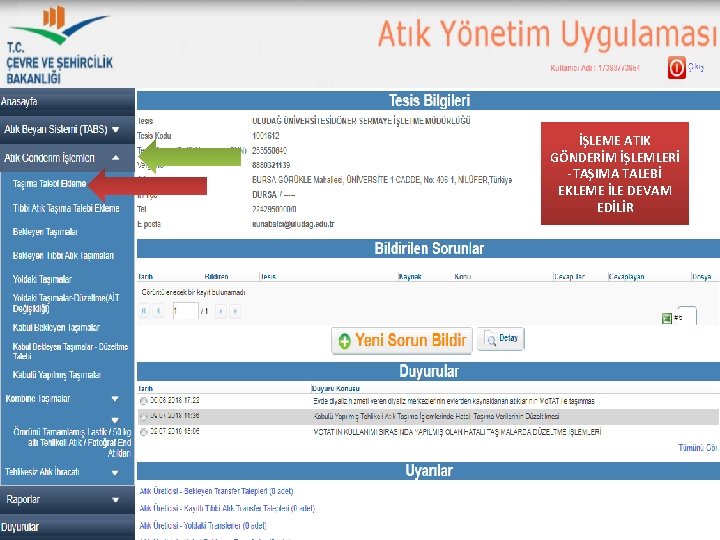Viewport: 720px width, 540px height.
Task: Open Kabul Bekleyen Taşımalar
Action: 56,327
